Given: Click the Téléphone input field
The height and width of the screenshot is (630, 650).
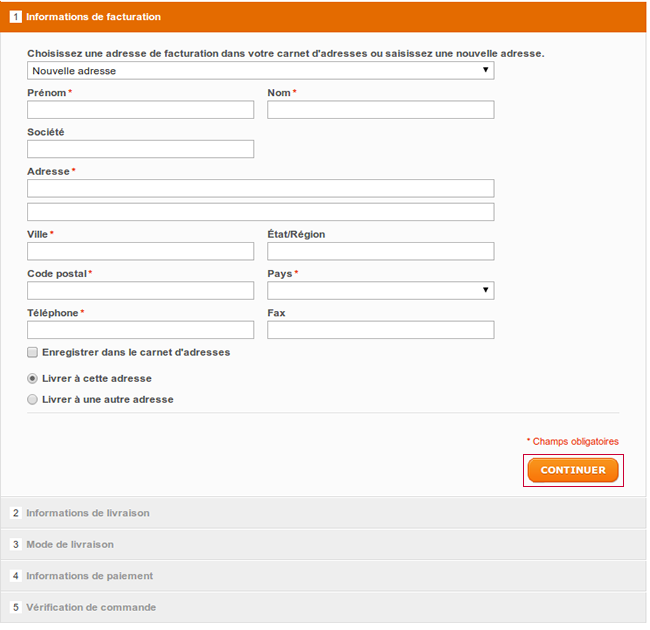Looking at the screenshot, I should tap(141, 330).
